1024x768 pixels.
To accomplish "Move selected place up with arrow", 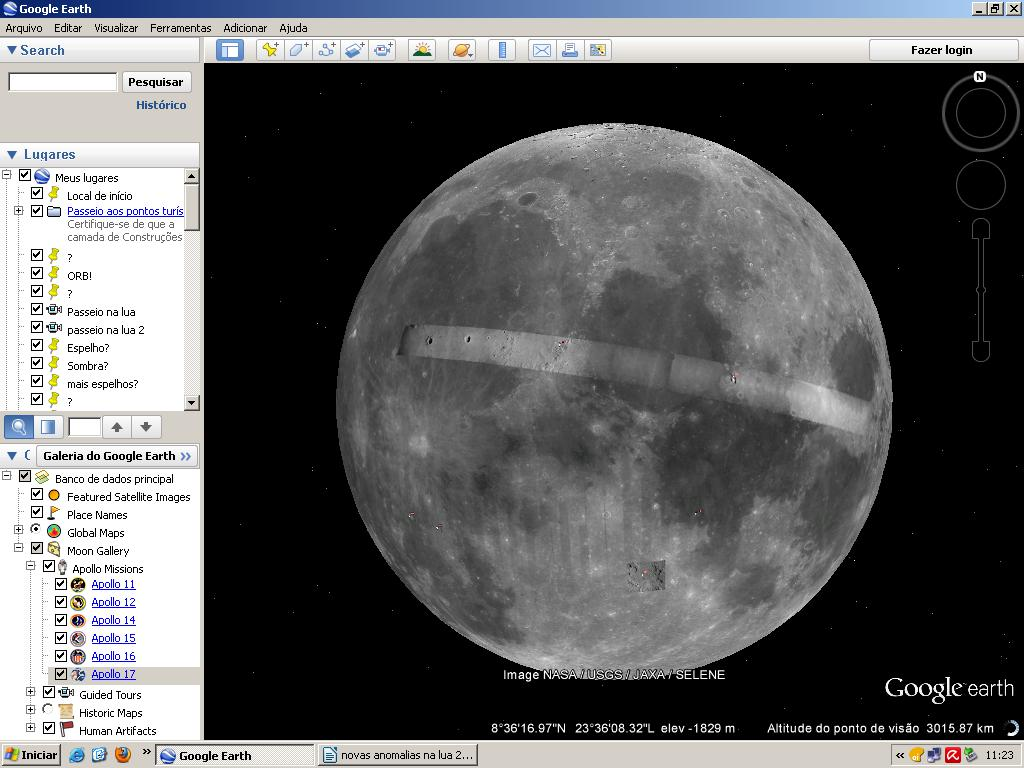I will click(117, 427).
